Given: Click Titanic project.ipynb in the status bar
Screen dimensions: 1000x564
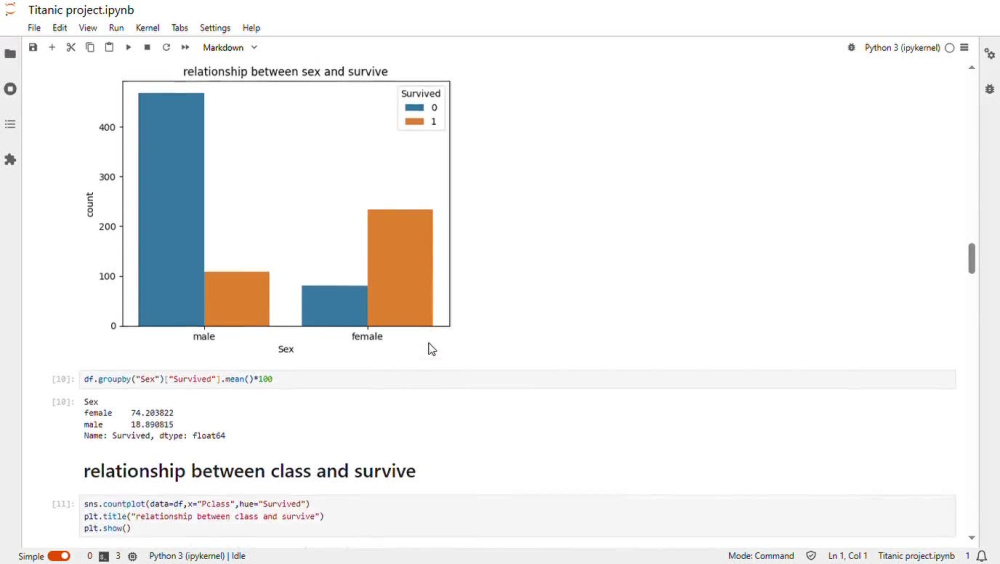Looking at the screenshot, I should [x=916, y=556].
